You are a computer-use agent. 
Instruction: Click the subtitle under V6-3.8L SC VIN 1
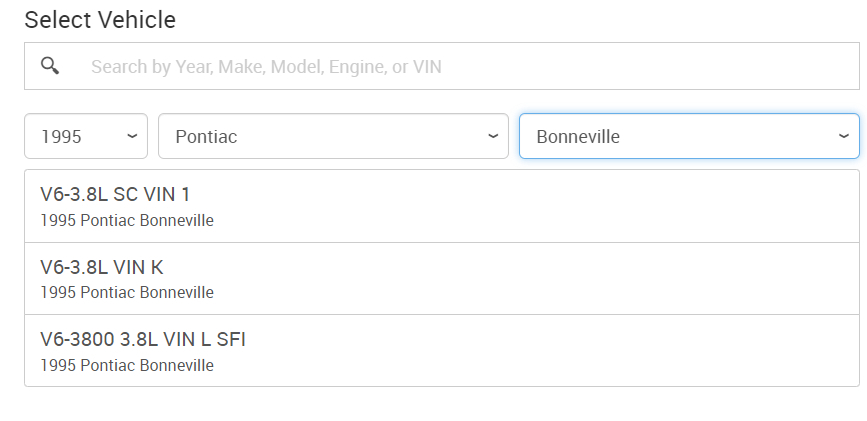pyautogui.click(x=127, y=220)
